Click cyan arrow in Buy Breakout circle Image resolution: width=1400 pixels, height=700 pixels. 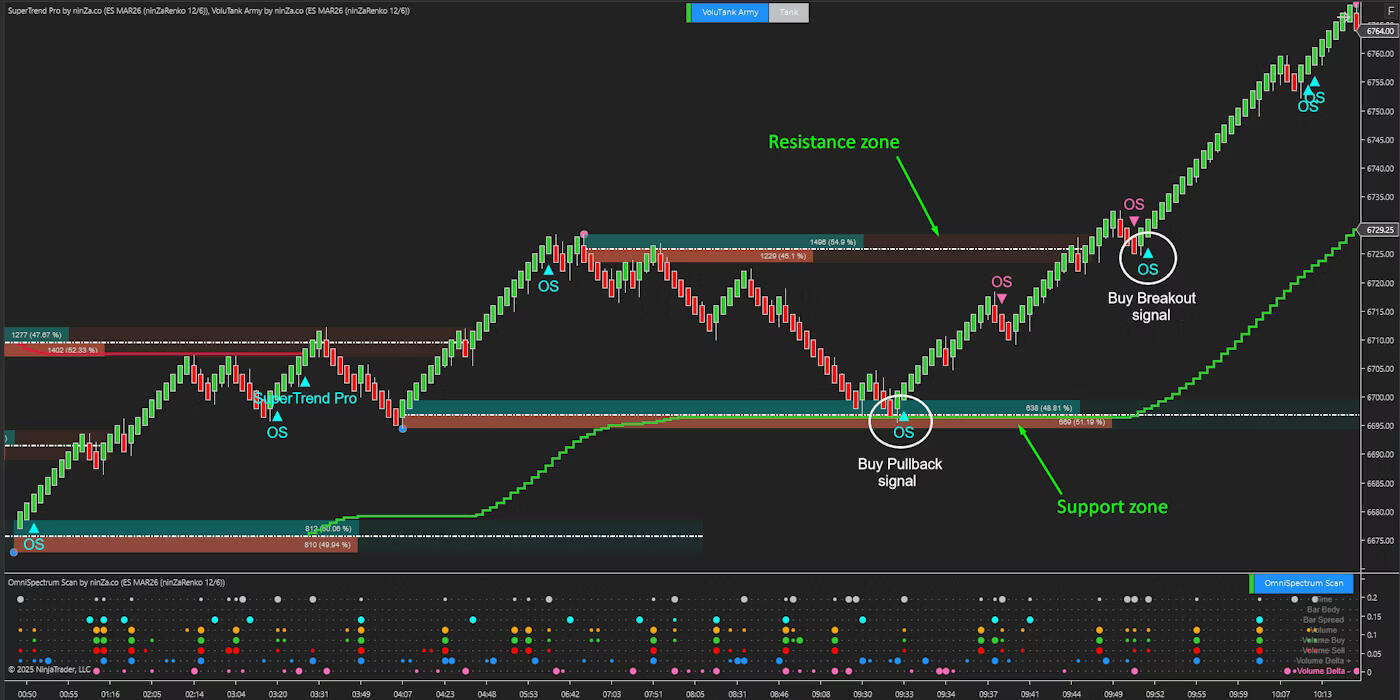coord(1148,253)
